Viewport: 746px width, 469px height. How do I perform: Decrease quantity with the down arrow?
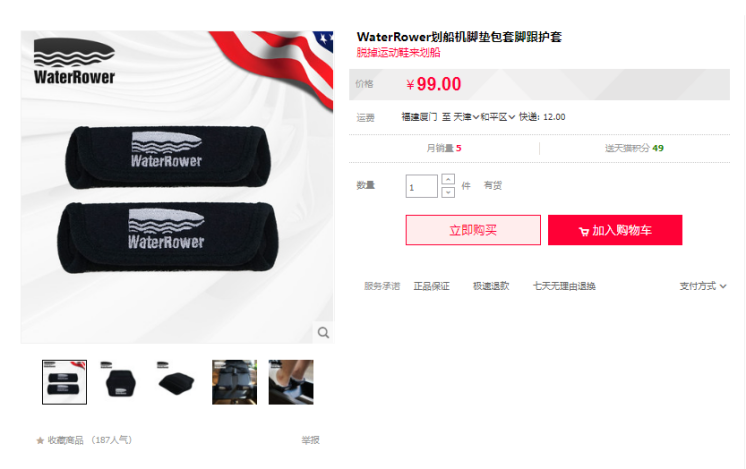[x=448, y=192]
